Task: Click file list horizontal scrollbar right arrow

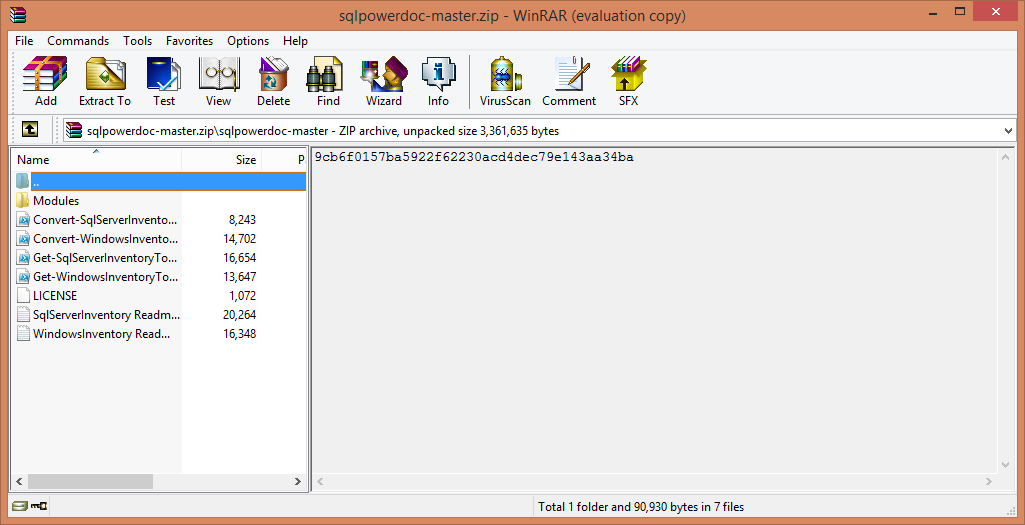Action: coord(297,481)
